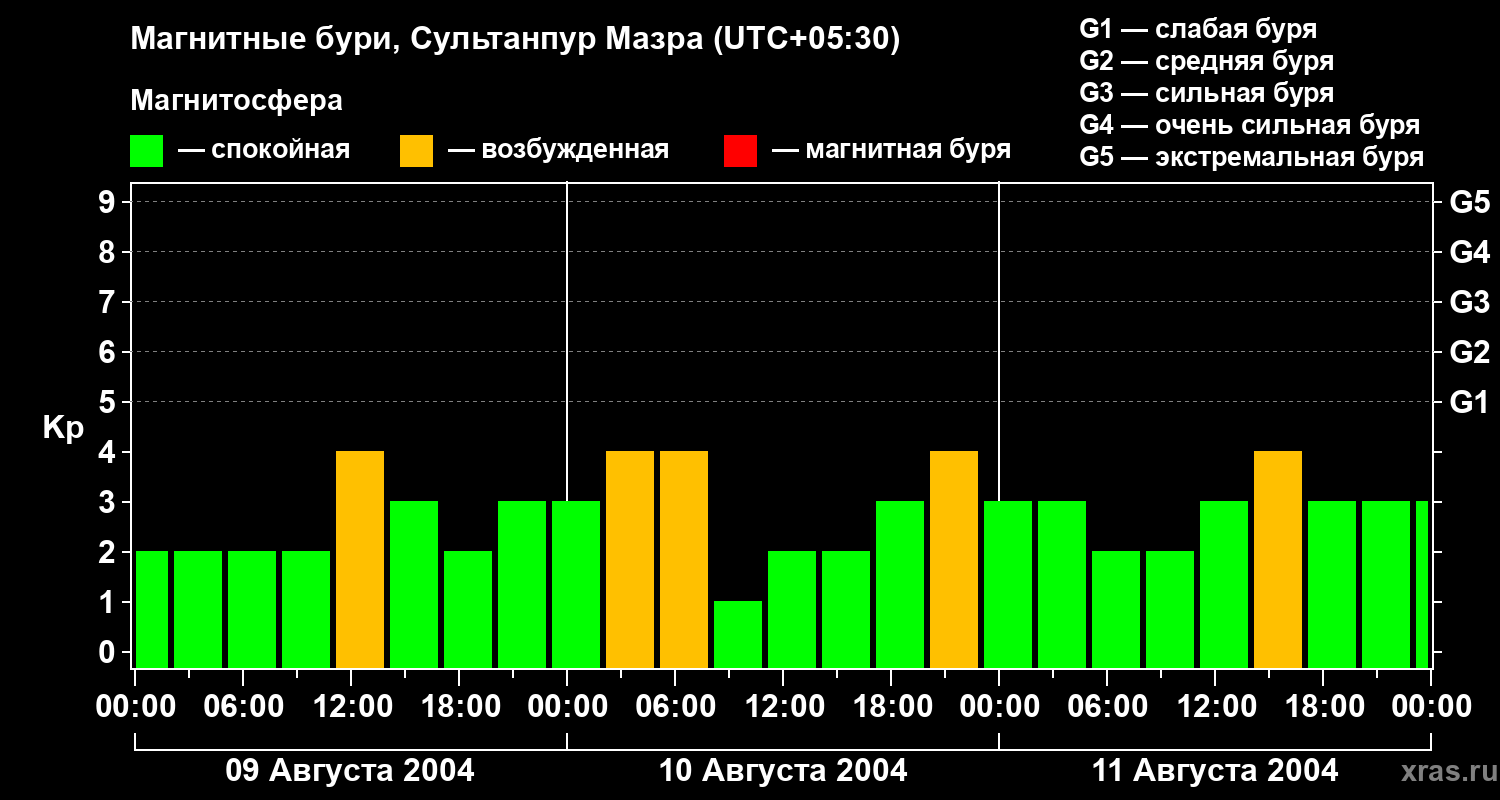The height and width of the screenshot is (800, 1500).
Task: Click the first green bar at 00:00 on 09 August
Action: 152,610
